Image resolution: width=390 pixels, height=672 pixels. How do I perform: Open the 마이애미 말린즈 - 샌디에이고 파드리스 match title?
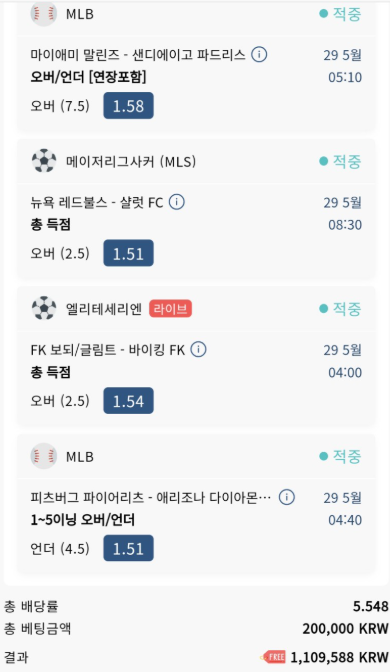click(138, 55)
